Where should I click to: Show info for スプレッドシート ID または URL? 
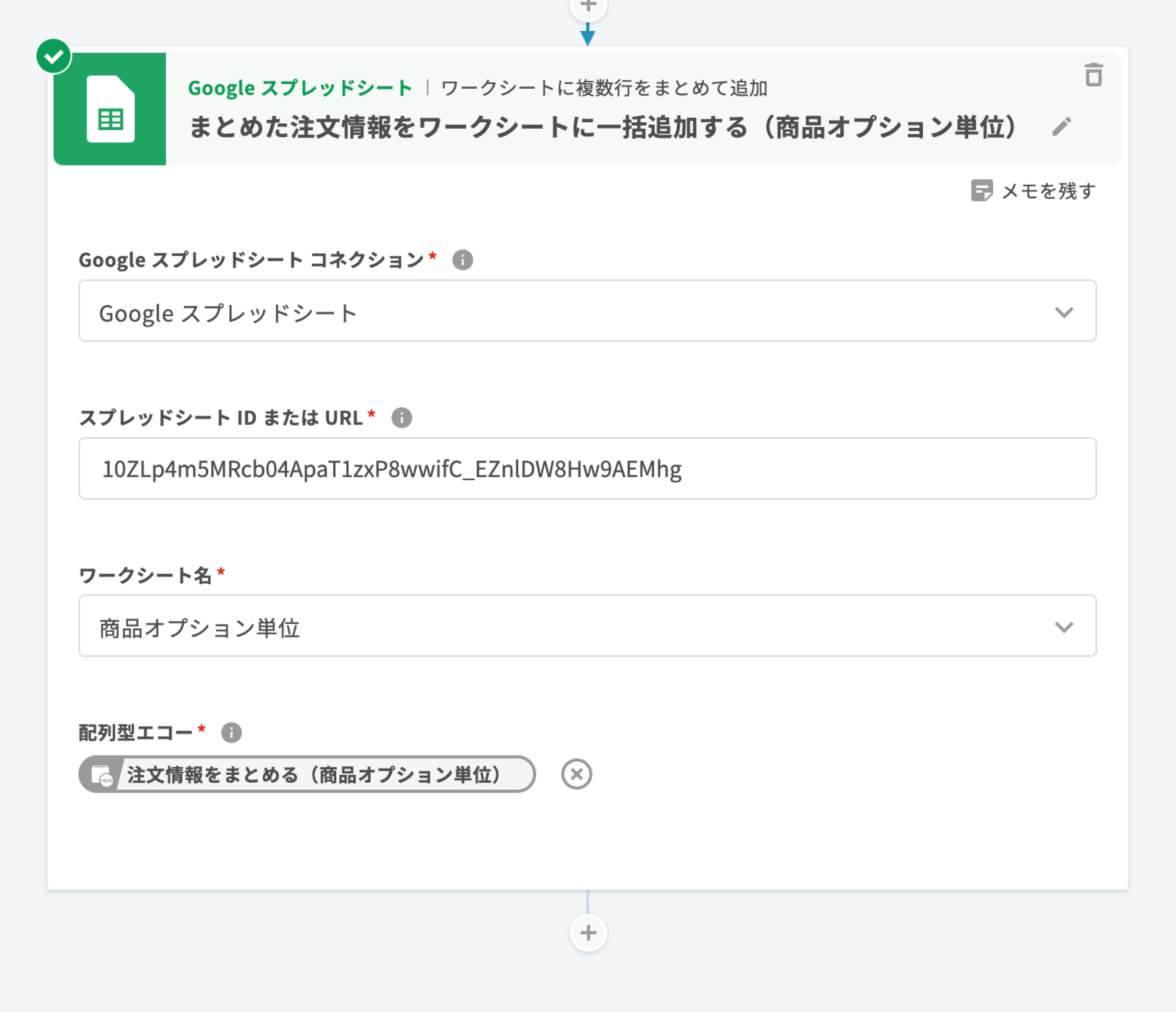coord(401,418)
